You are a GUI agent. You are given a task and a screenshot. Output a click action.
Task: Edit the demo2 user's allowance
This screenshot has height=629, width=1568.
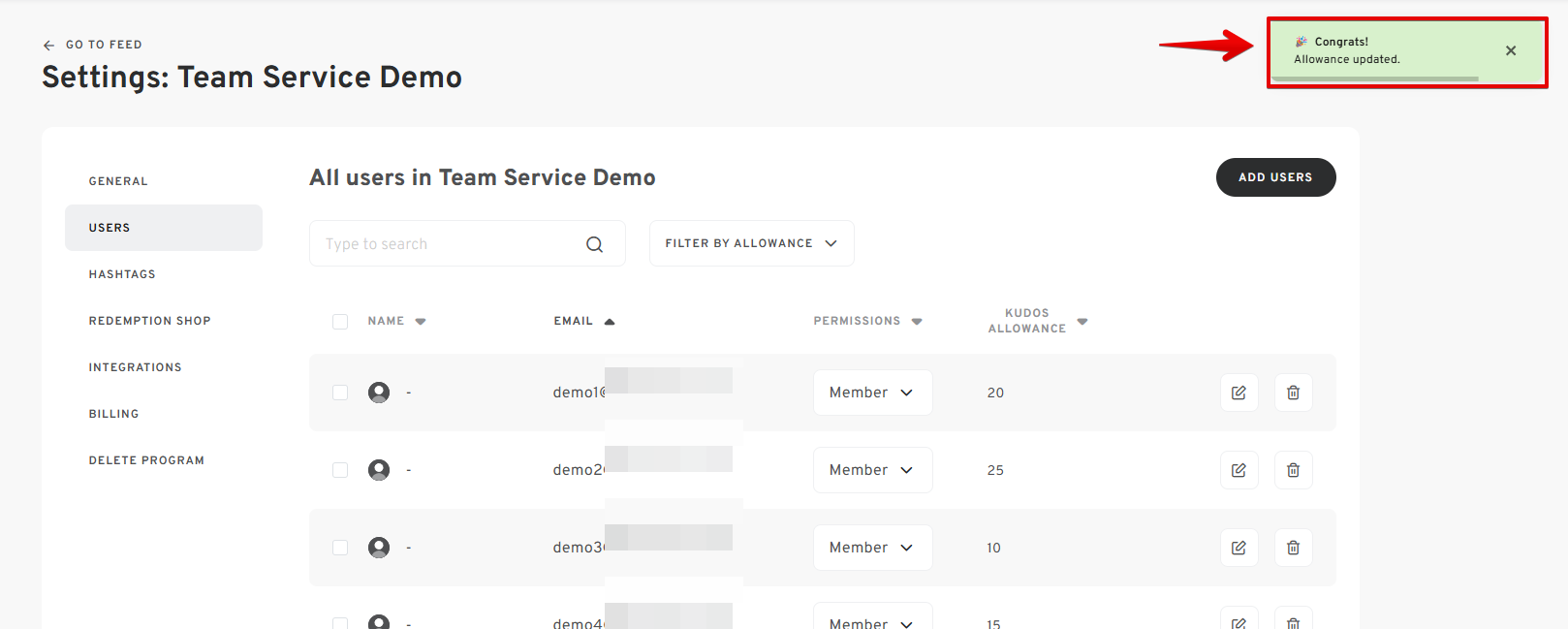pos(1239,470)
